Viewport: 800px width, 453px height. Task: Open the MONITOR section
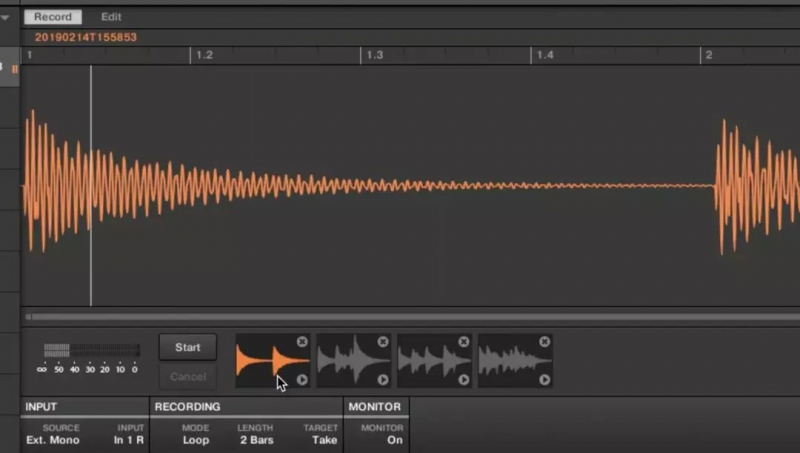click(374, 407)
